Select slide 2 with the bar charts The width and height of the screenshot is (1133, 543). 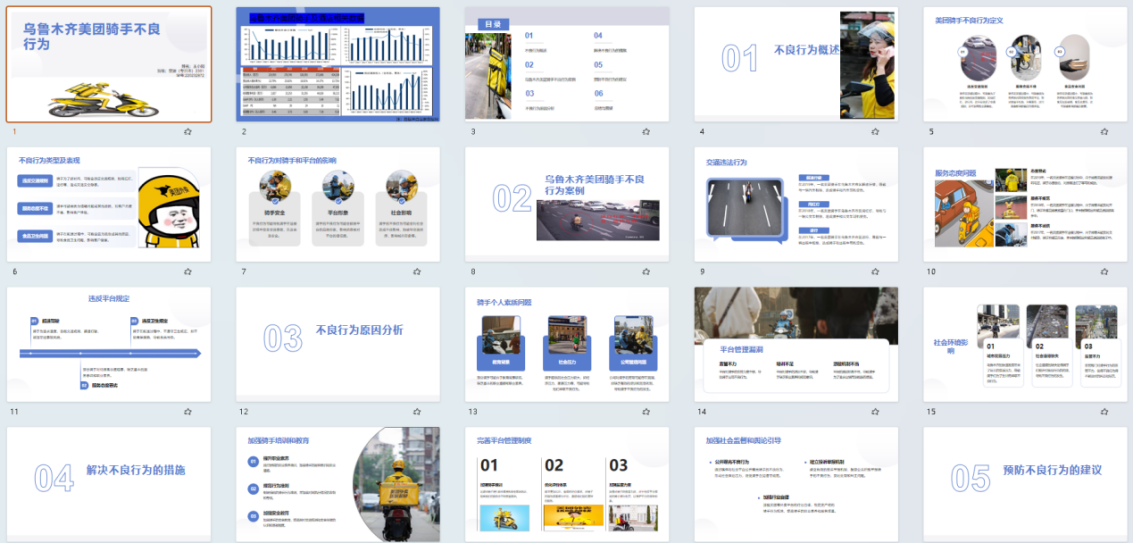[x=338, y=64]
